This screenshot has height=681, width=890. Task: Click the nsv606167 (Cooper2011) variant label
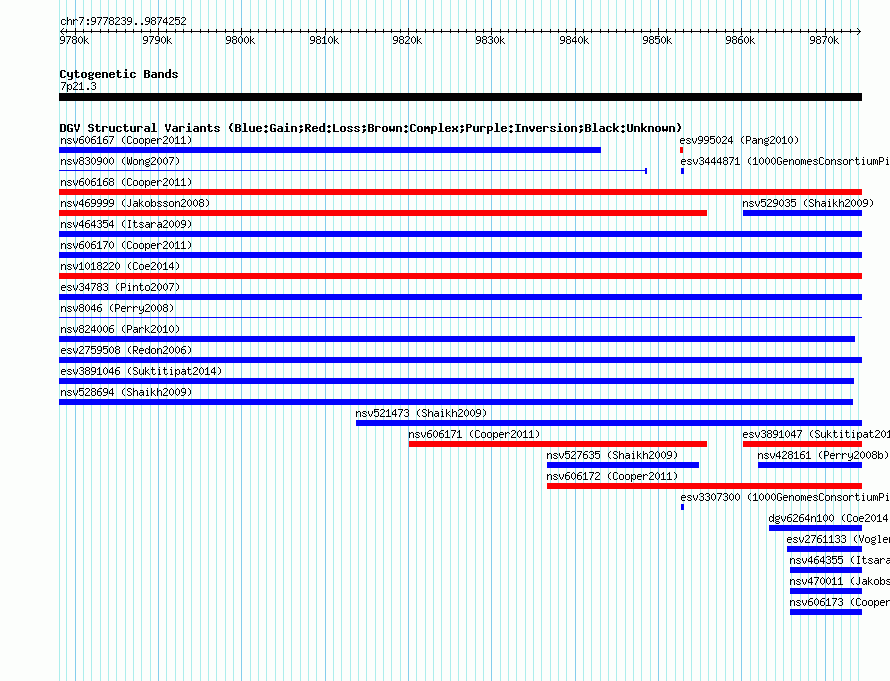(126, 140)
